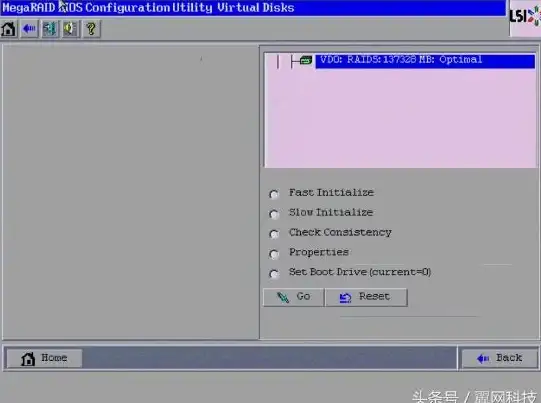
Task: Click the blue back arrow toolbar icon
Action: (x=29, y=29)
